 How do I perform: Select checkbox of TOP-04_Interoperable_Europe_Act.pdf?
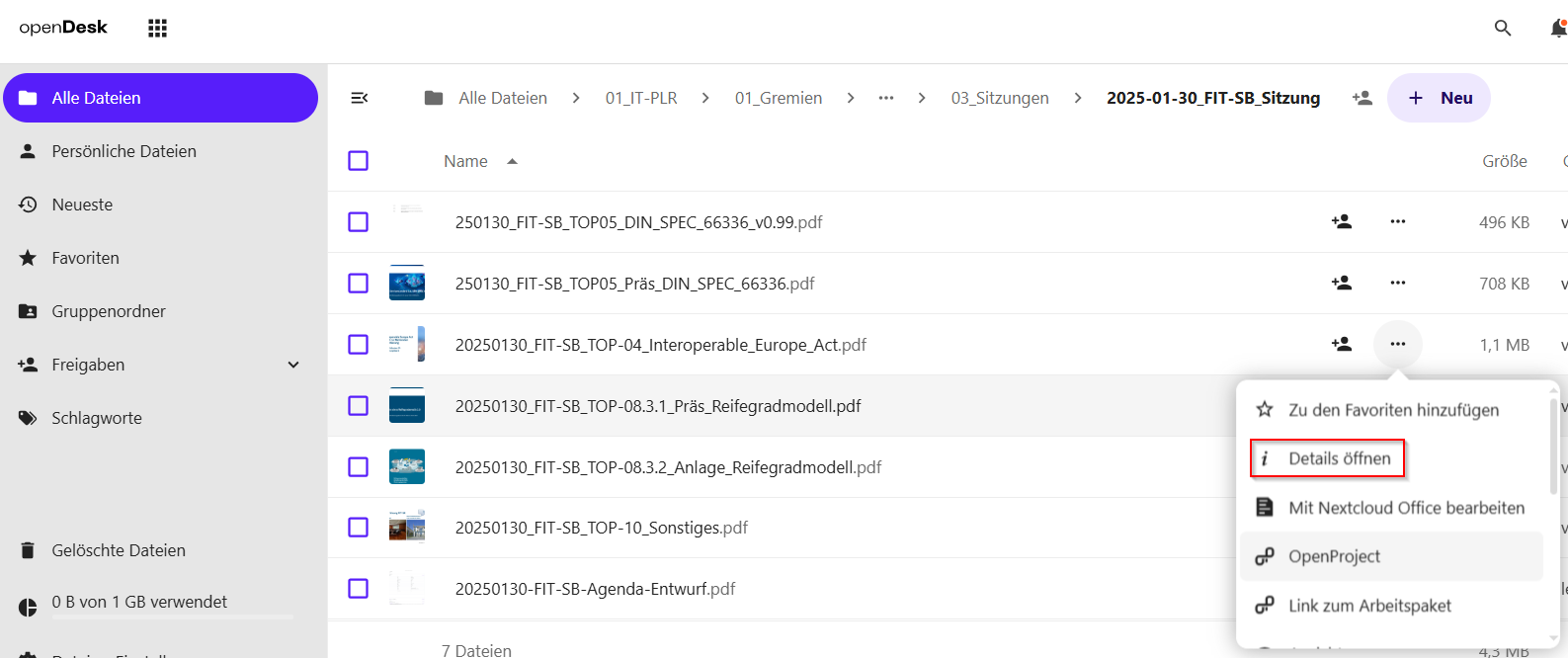tap(359, 345)
